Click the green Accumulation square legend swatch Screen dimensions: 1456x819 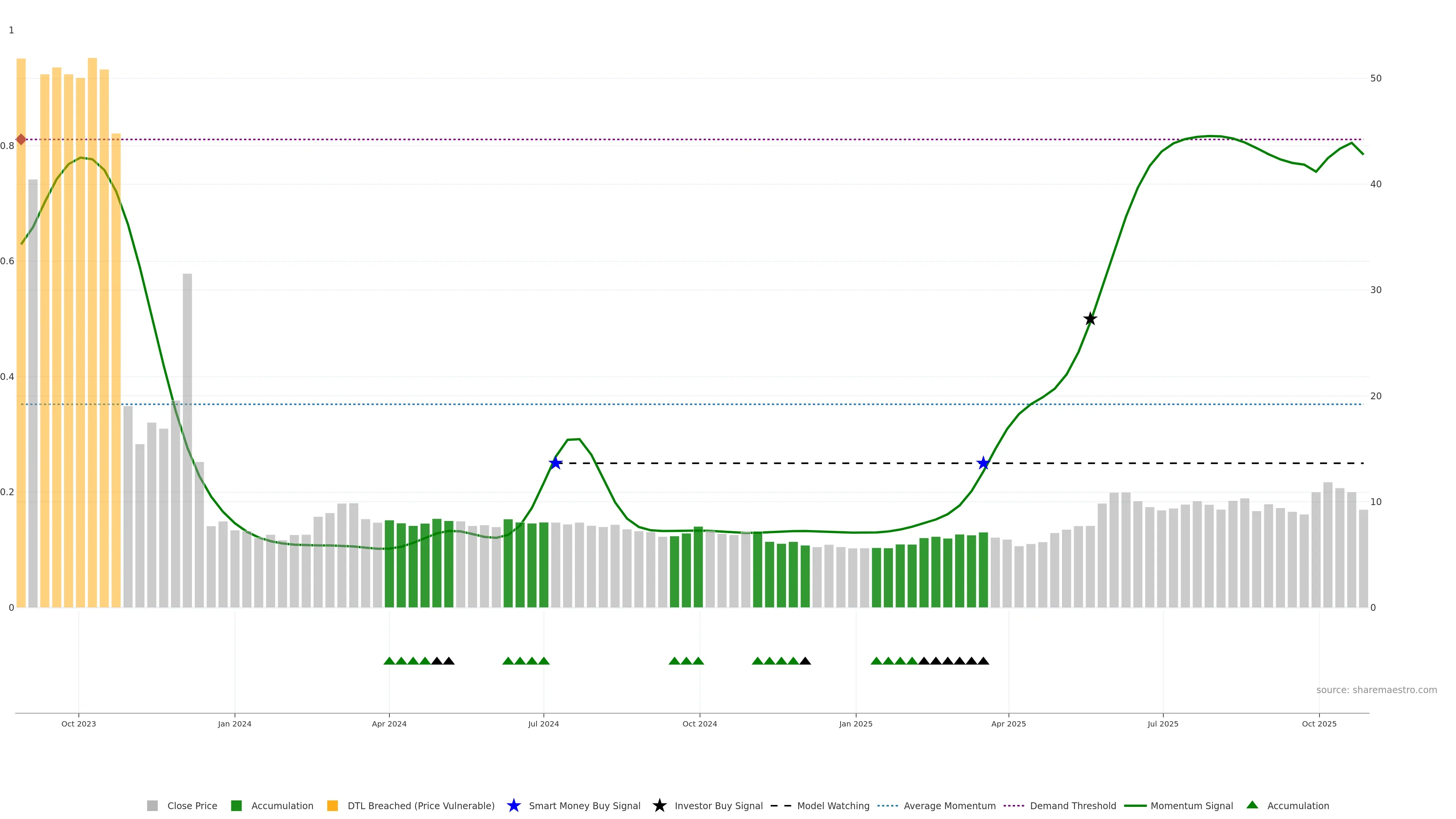pos(236,805)
